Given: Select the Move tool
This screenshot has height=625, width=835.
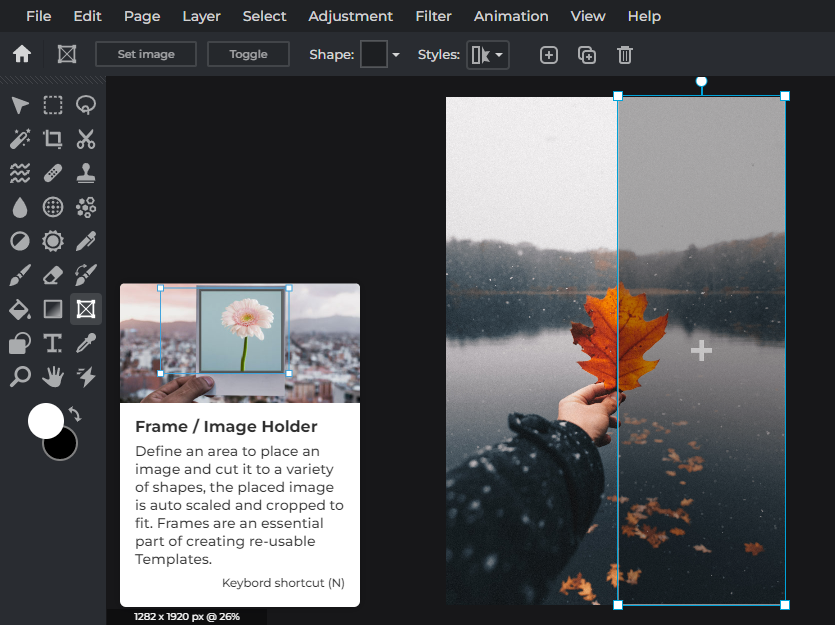Looking at the screenshot, I should point(19,105).
